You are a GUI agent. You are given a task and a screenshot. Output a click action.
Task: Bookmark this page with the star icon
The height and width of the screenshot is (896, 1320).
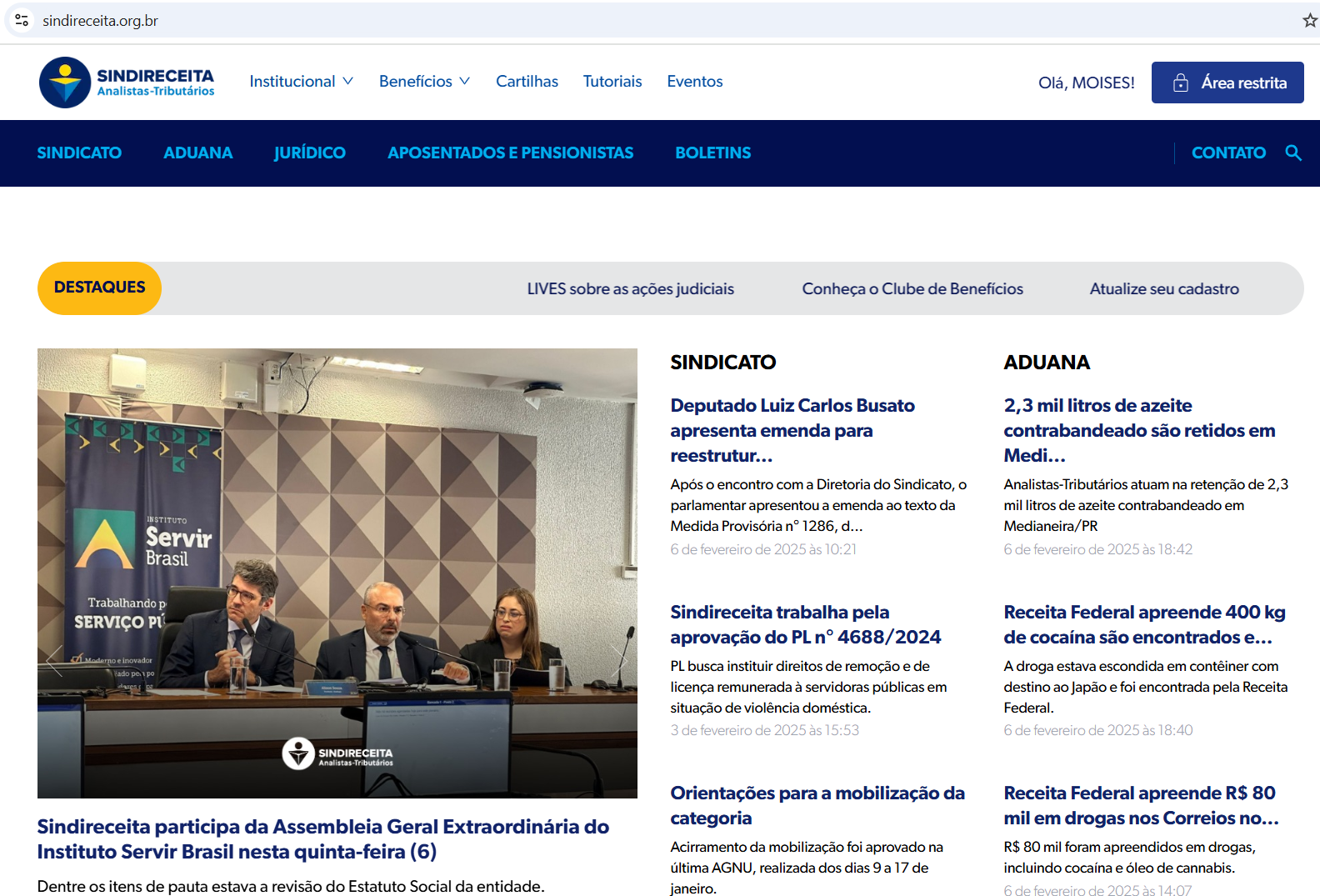(1309, 21)
